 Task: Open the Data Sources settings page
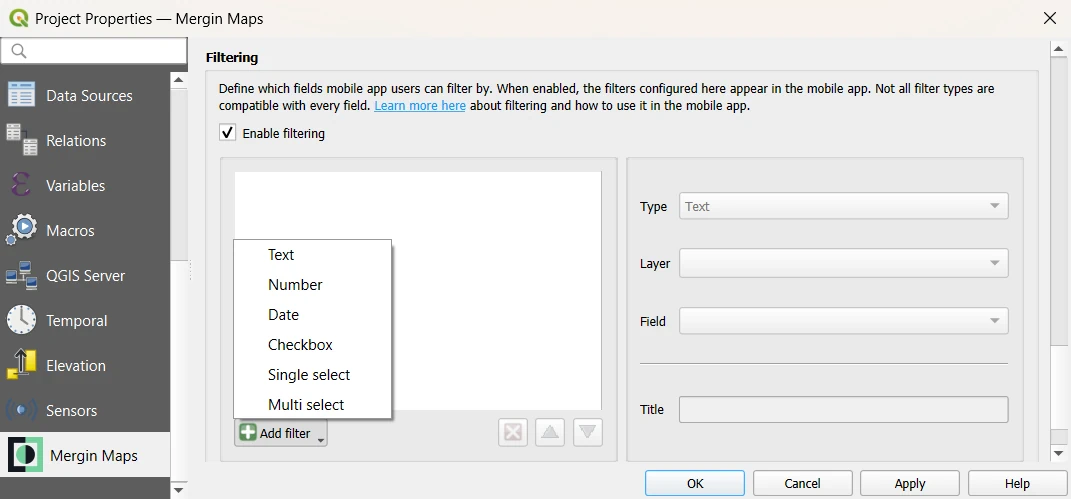pos(85,96)
